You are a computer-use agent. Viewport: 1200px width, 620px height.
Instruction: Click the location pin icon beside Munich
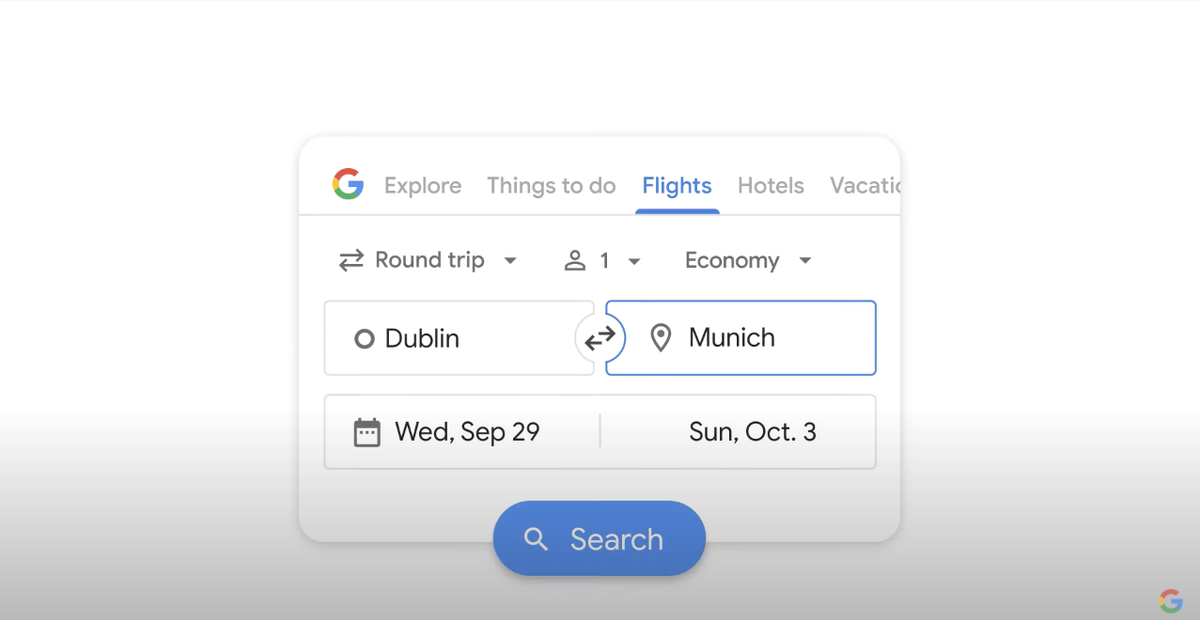tap(661, 338)
